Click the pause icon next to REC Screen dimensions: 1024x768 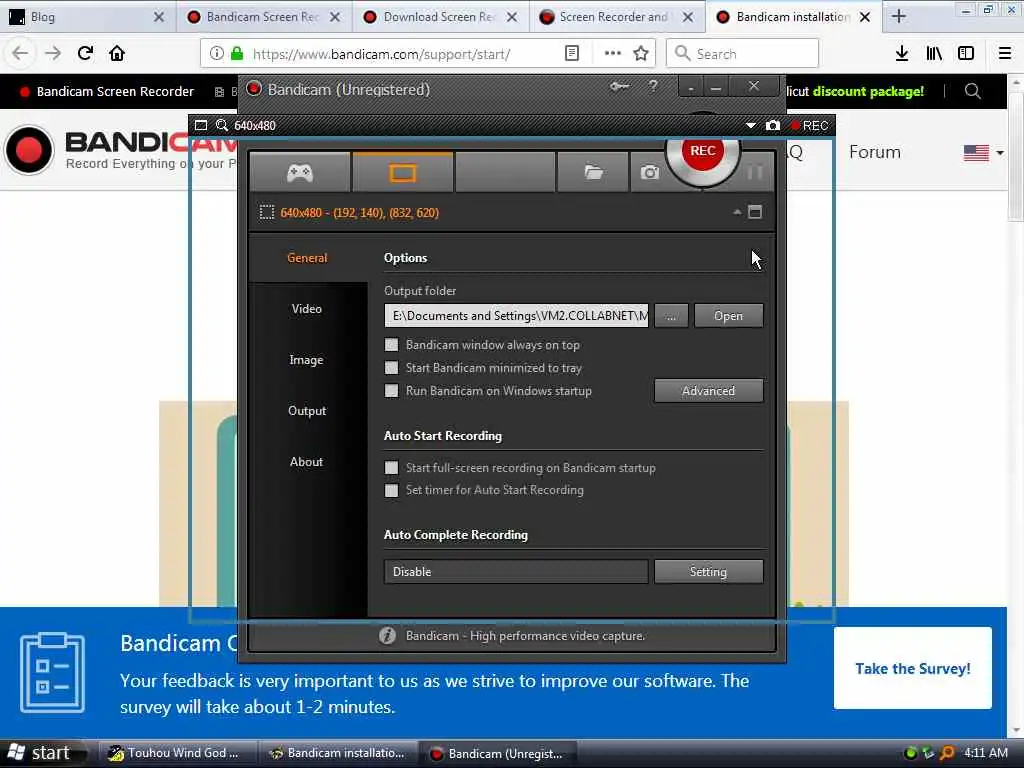(x=754, y=172)
